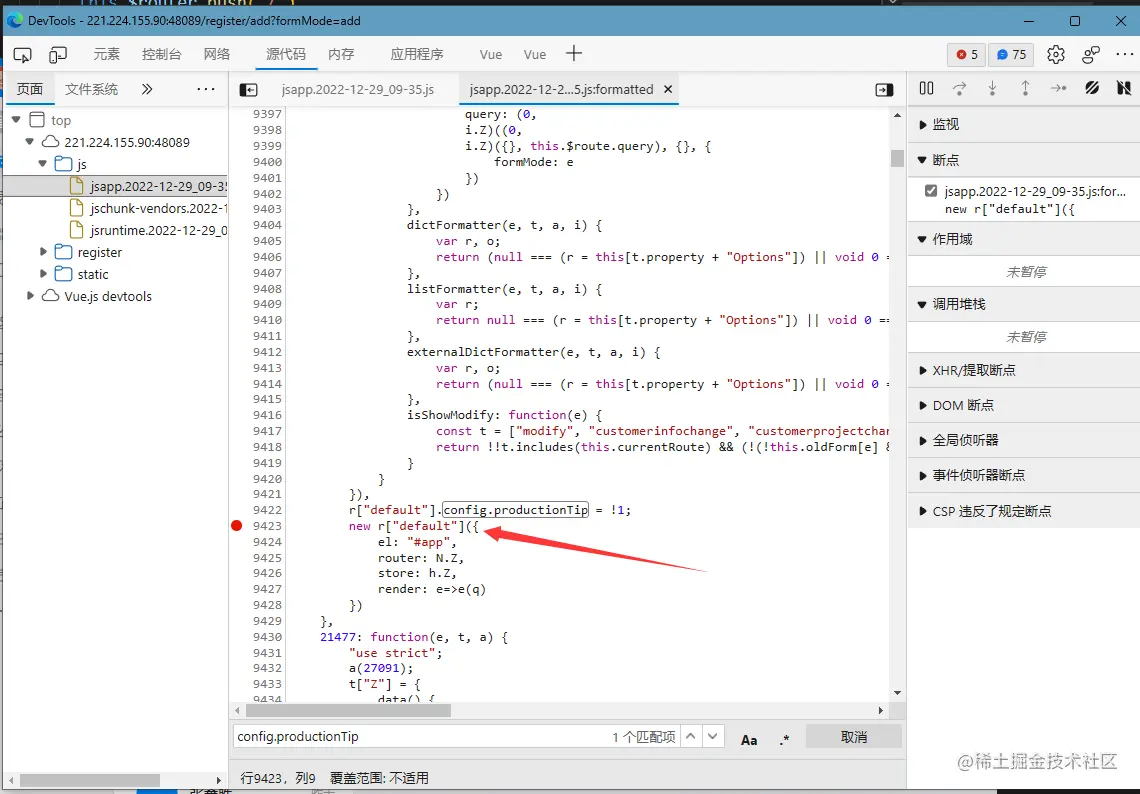This screenshot has height=794, width=1140.
Task: Step over next function call icon
Action: pos(960,88)
